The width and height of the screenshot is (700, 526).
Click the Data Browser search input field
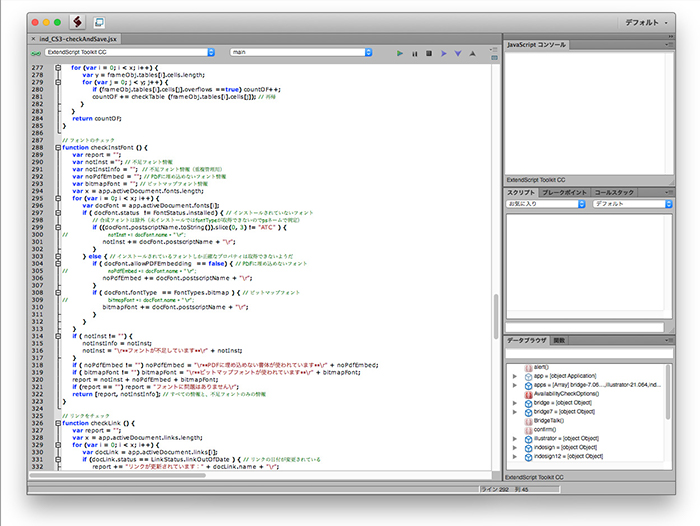[590, 352]
